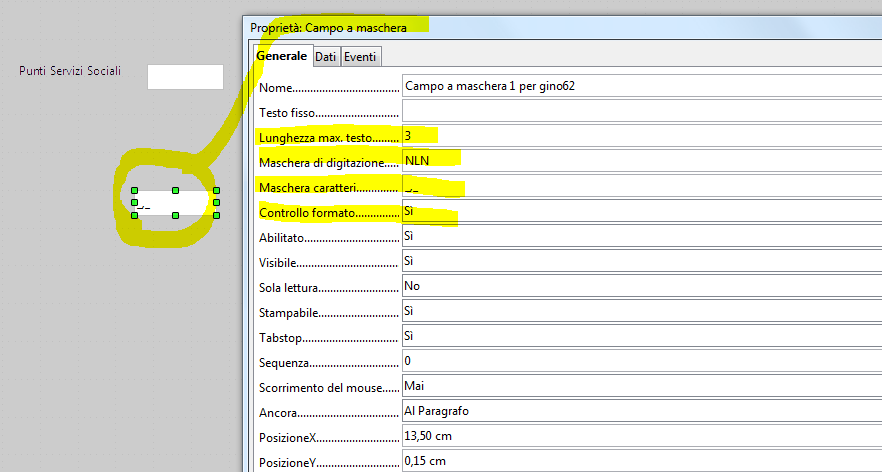Switch to the Dati tab
Viewport: 882px width, 472px height.
tap(326, 57)
